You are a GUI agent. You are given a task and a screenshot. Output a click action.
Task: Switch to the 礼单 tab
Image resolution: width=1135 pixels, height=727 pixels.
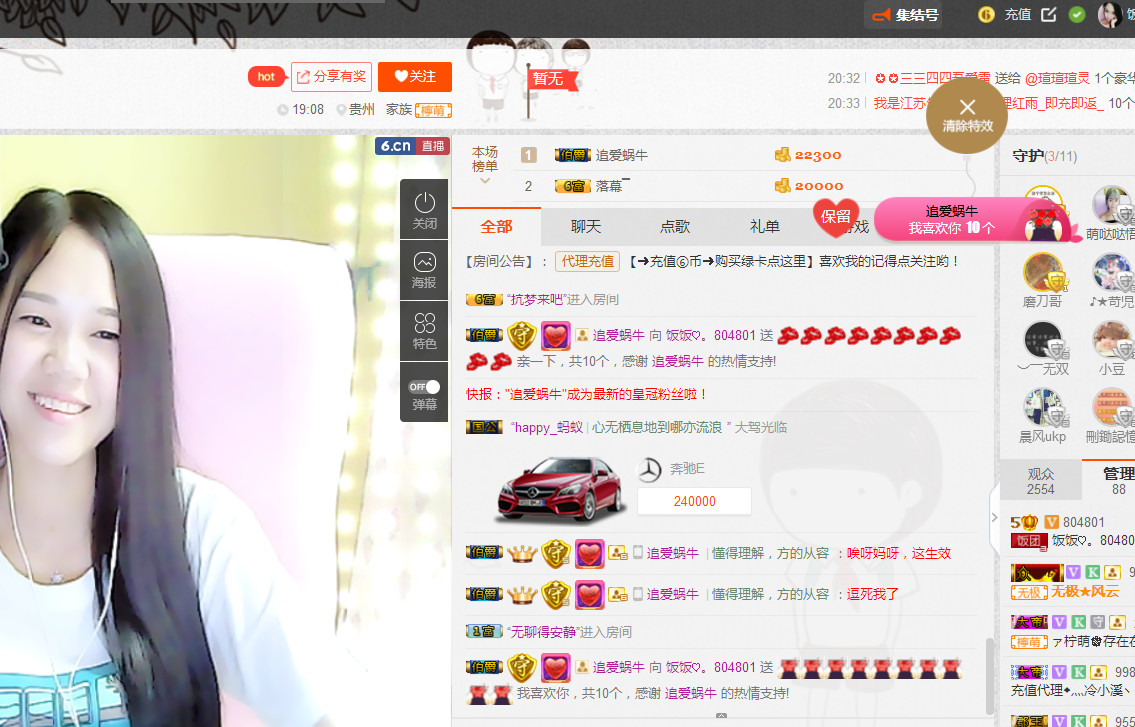point(764,227)
